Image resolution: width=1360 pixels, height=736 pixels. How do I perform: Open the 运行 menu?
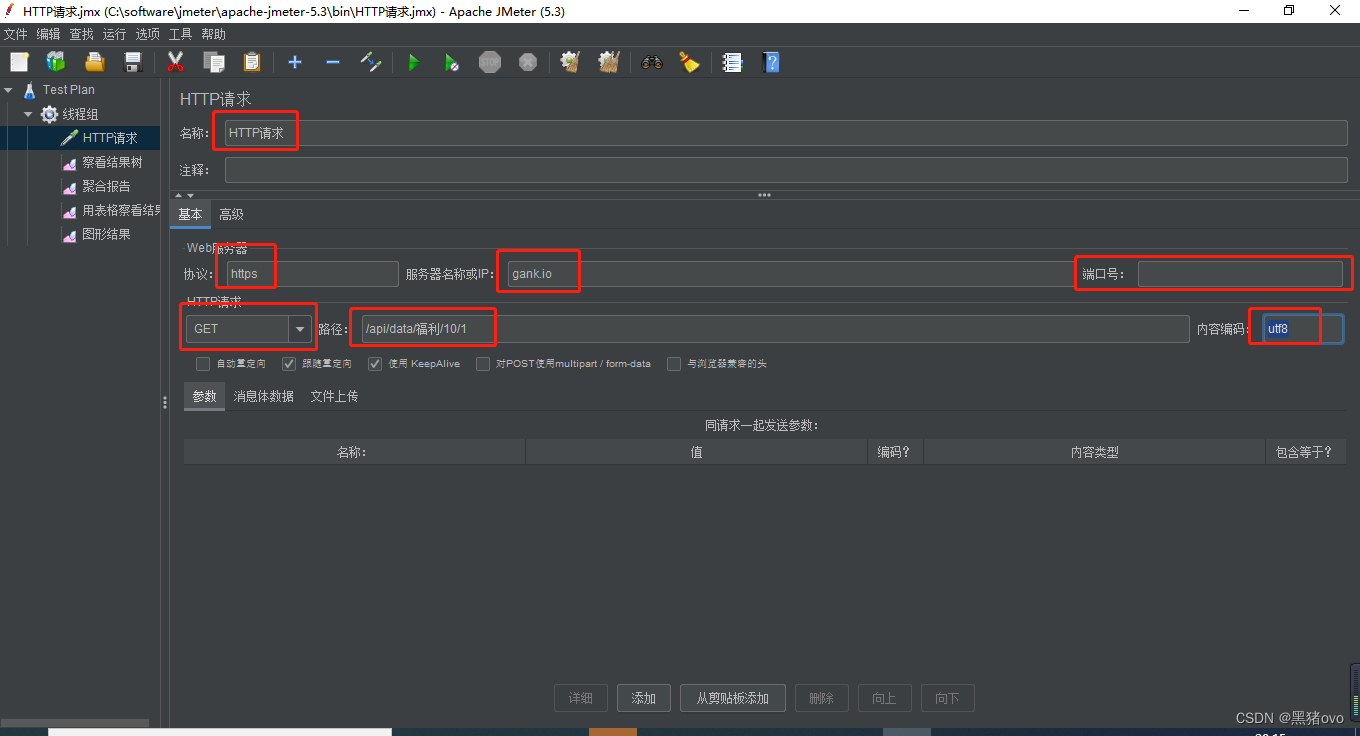[114, 34]
